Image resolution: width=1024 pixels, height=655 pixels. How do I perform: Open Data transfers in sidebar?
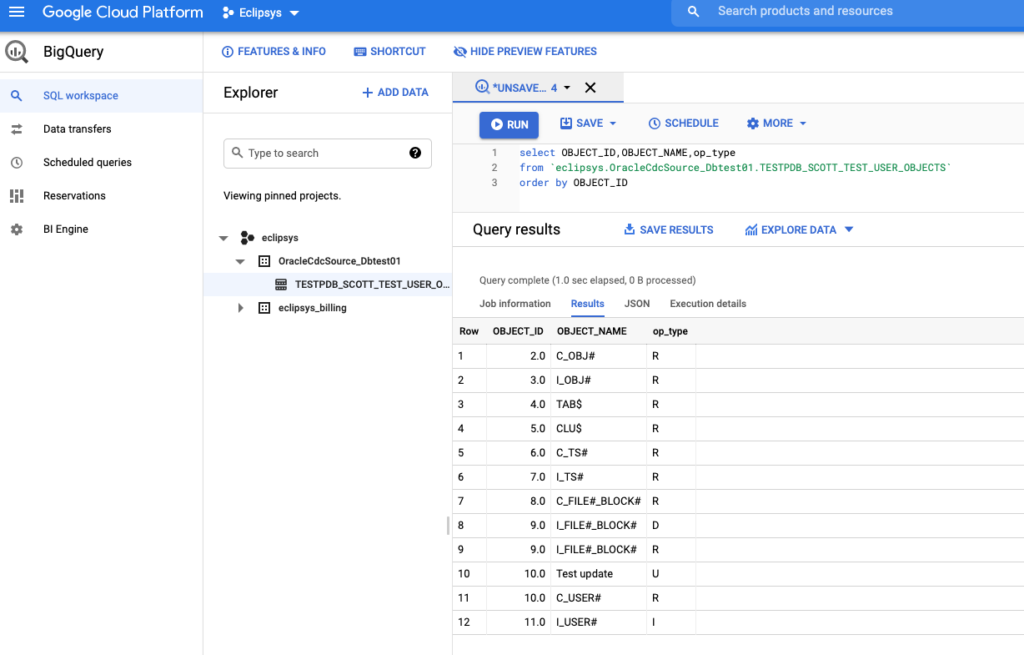click(x=77, y=129)
